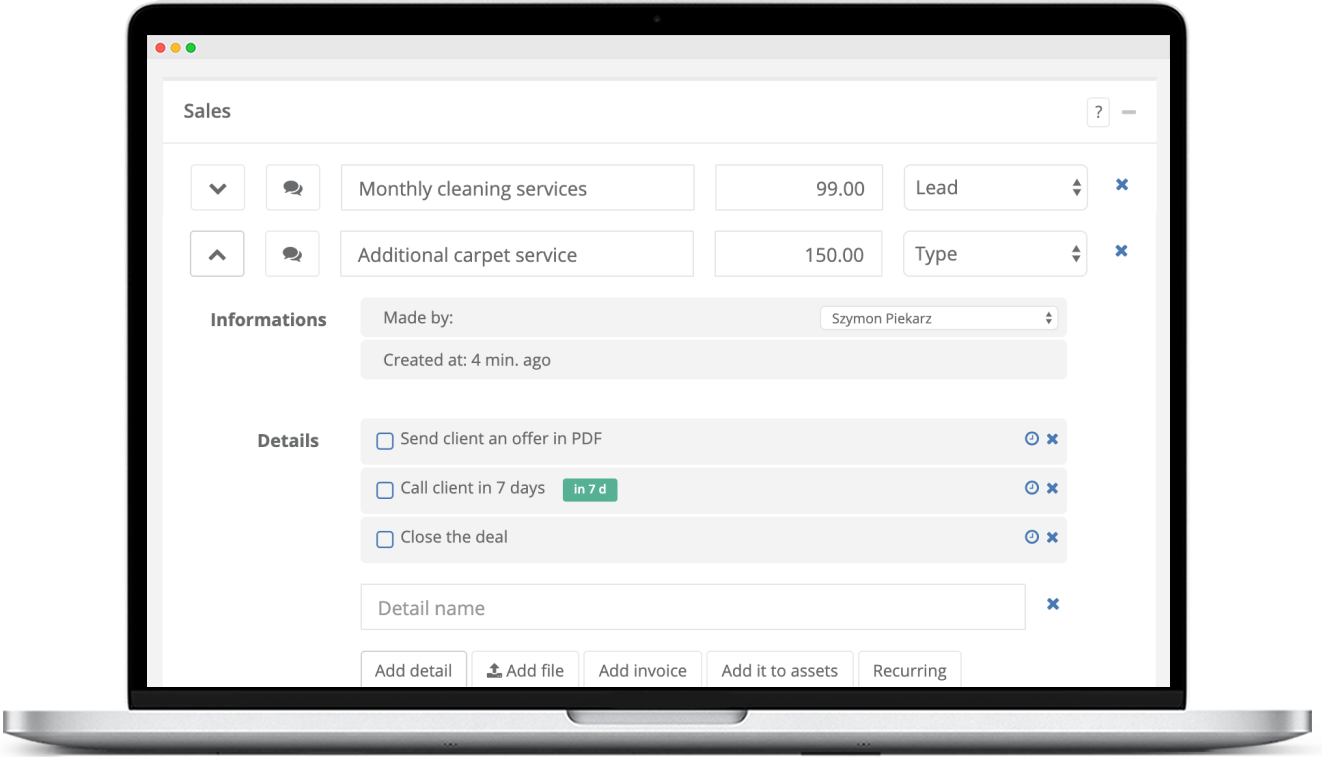Set a reminder clock for Close the deal
The height and width of the screenshot is (757, 1322).
pos(1032,537)
